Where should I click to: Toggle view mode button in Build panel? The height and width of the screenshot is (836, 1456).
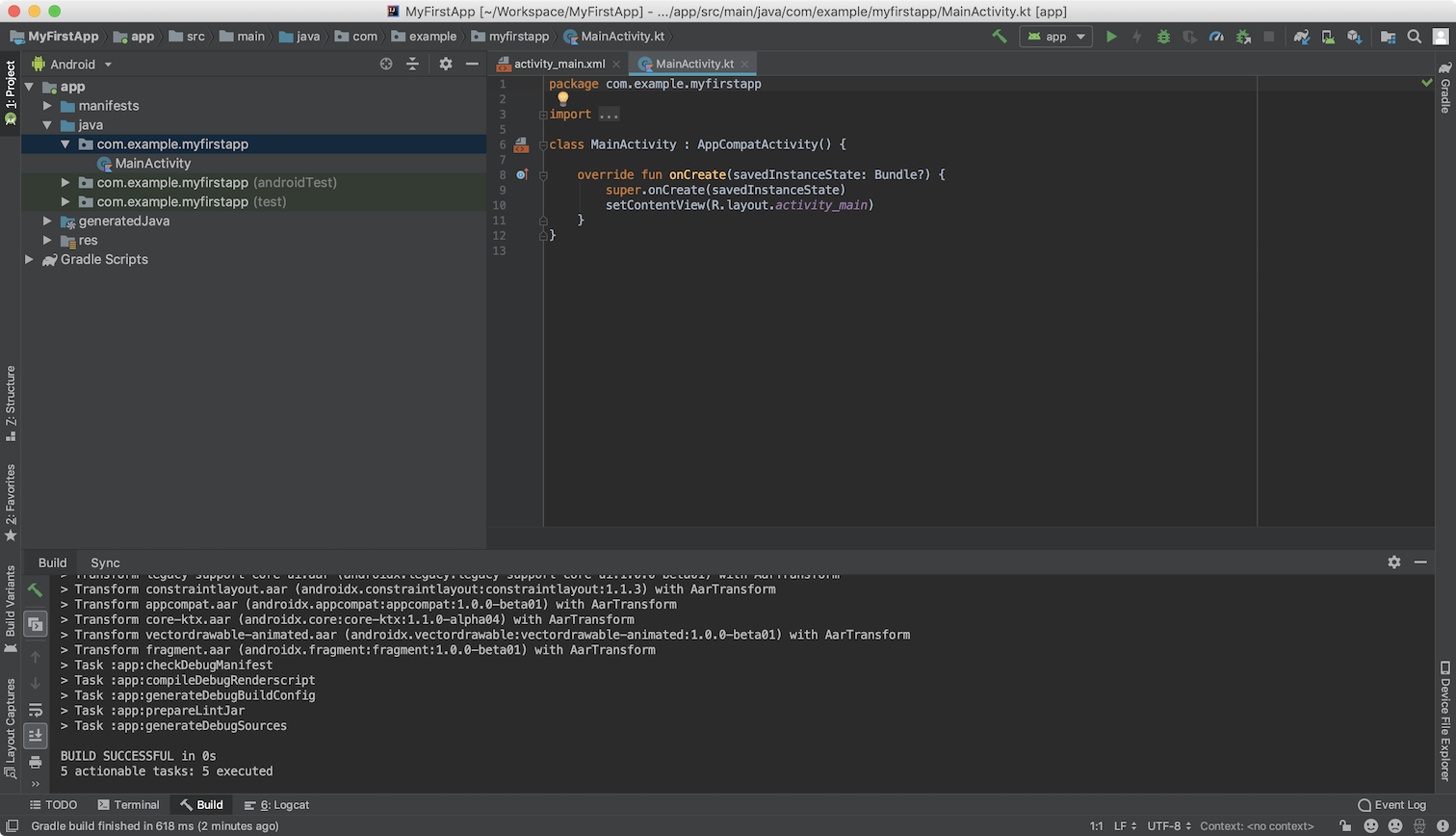pos(35,624)
